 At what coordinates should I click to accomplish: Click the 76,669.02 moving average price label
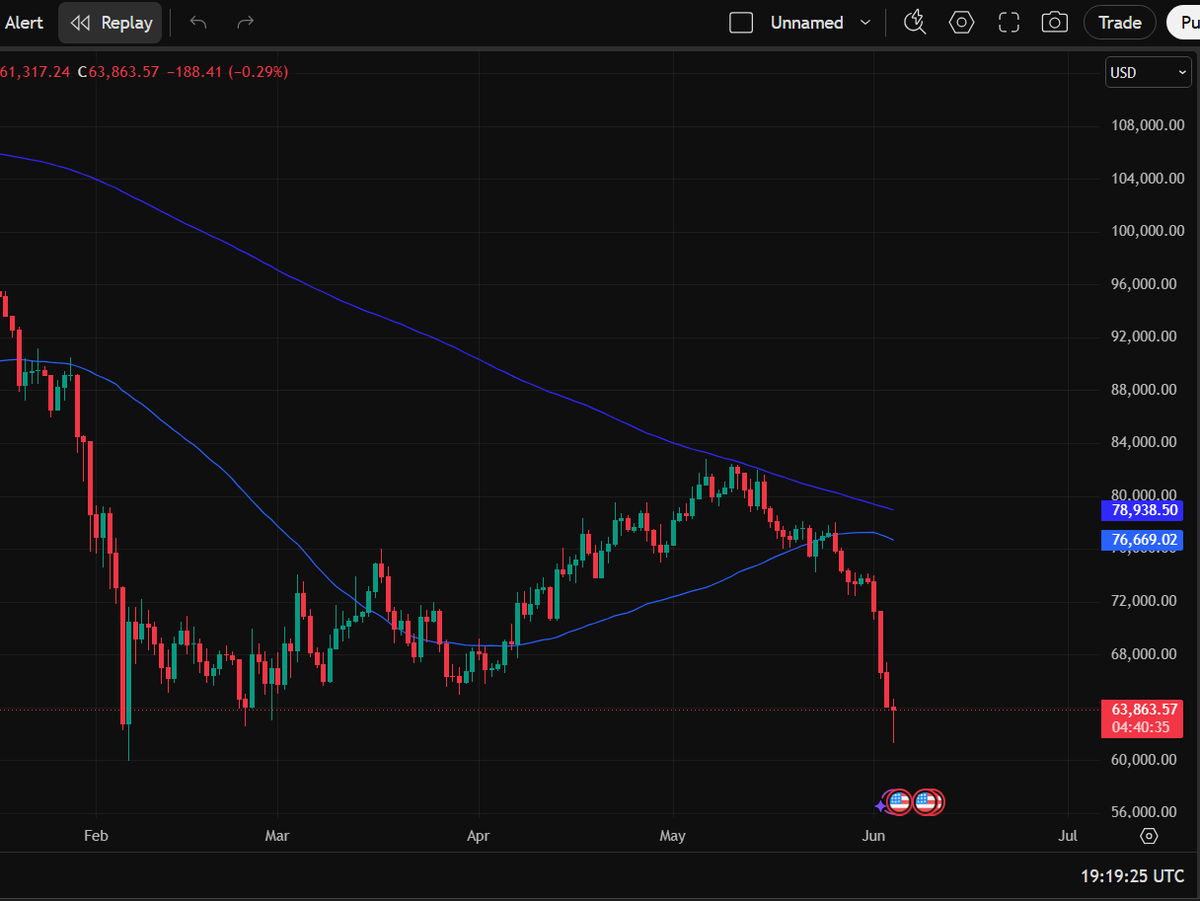click(x=1141, y=541)
